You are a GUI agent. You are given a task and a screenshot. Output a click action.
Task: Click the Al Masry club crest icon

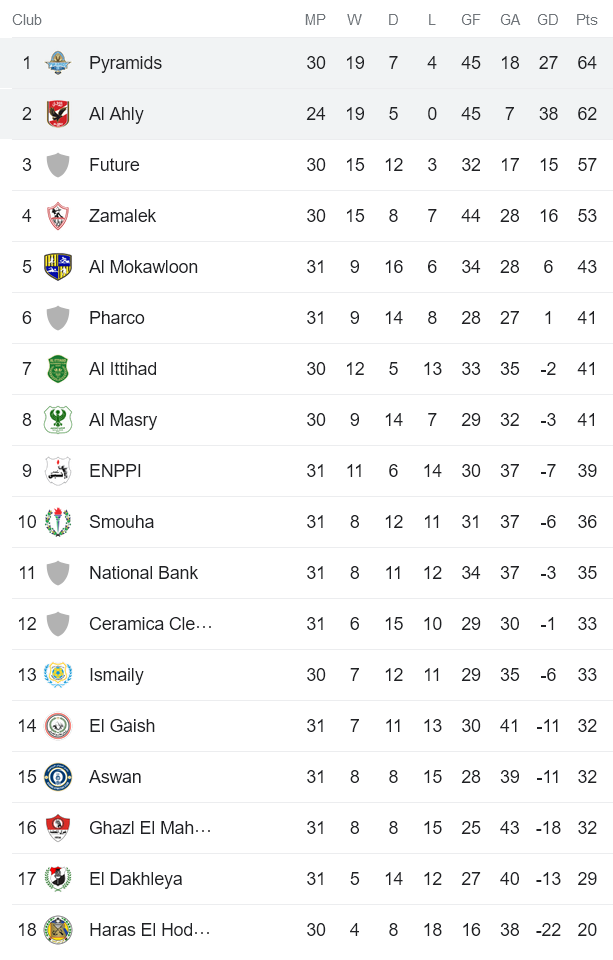[58, 420]
